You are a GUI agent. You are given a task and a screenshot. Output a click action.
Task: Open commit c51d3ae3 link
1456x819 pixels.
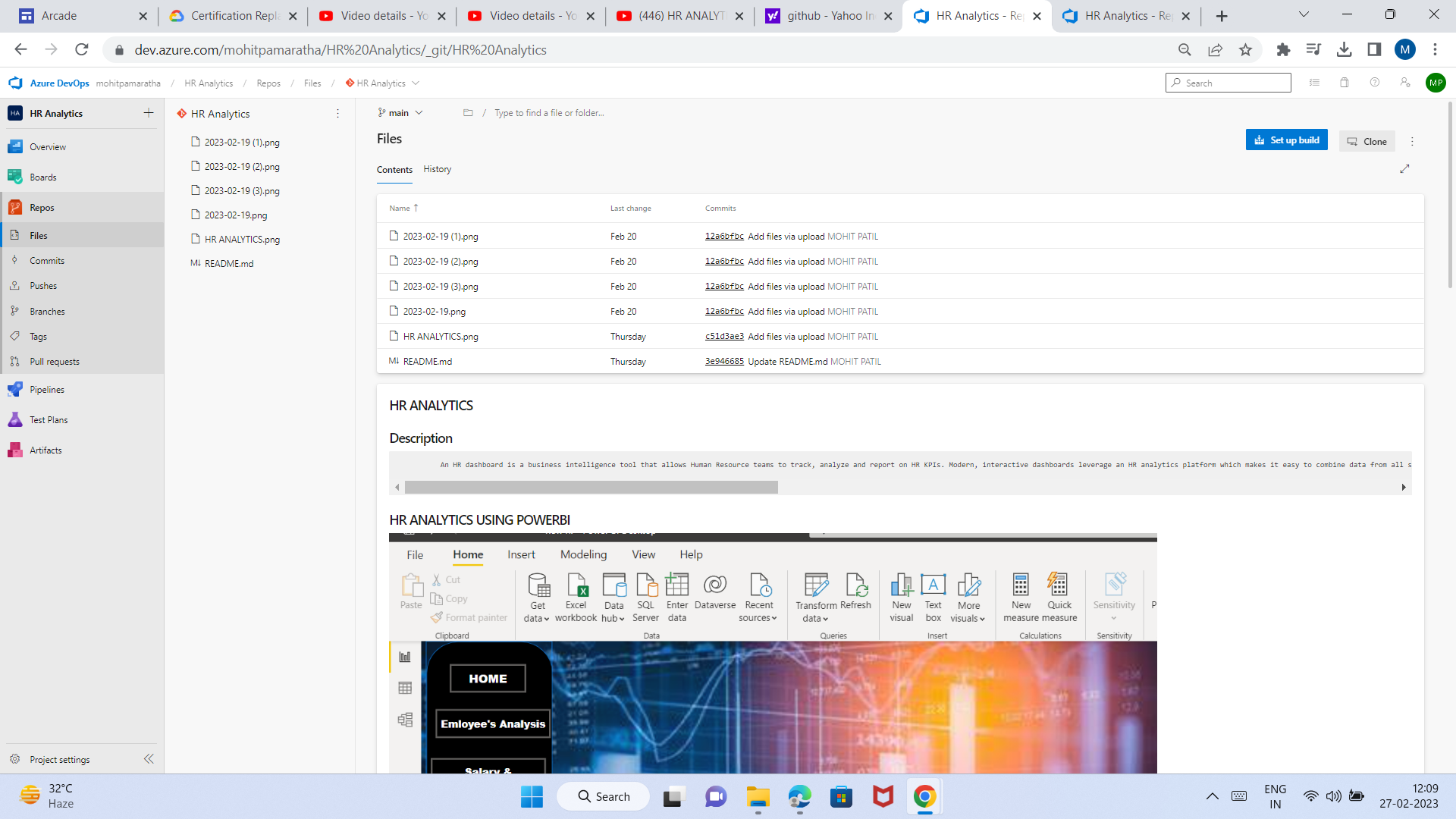coord(724,337)
